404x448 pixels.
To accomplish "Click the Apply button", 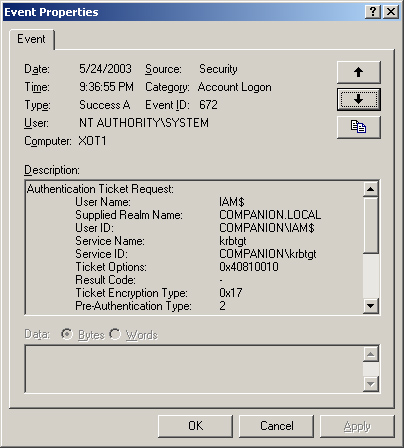I will (x=357, y=426).
